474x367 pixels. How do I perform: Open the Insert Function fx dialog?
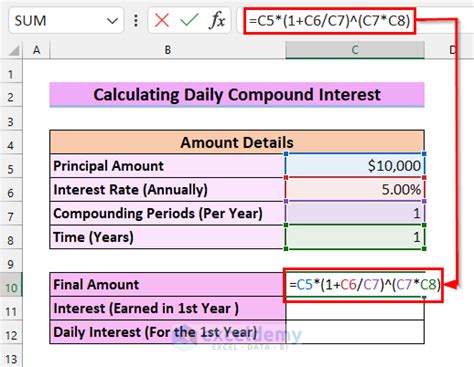coord(217,21)
